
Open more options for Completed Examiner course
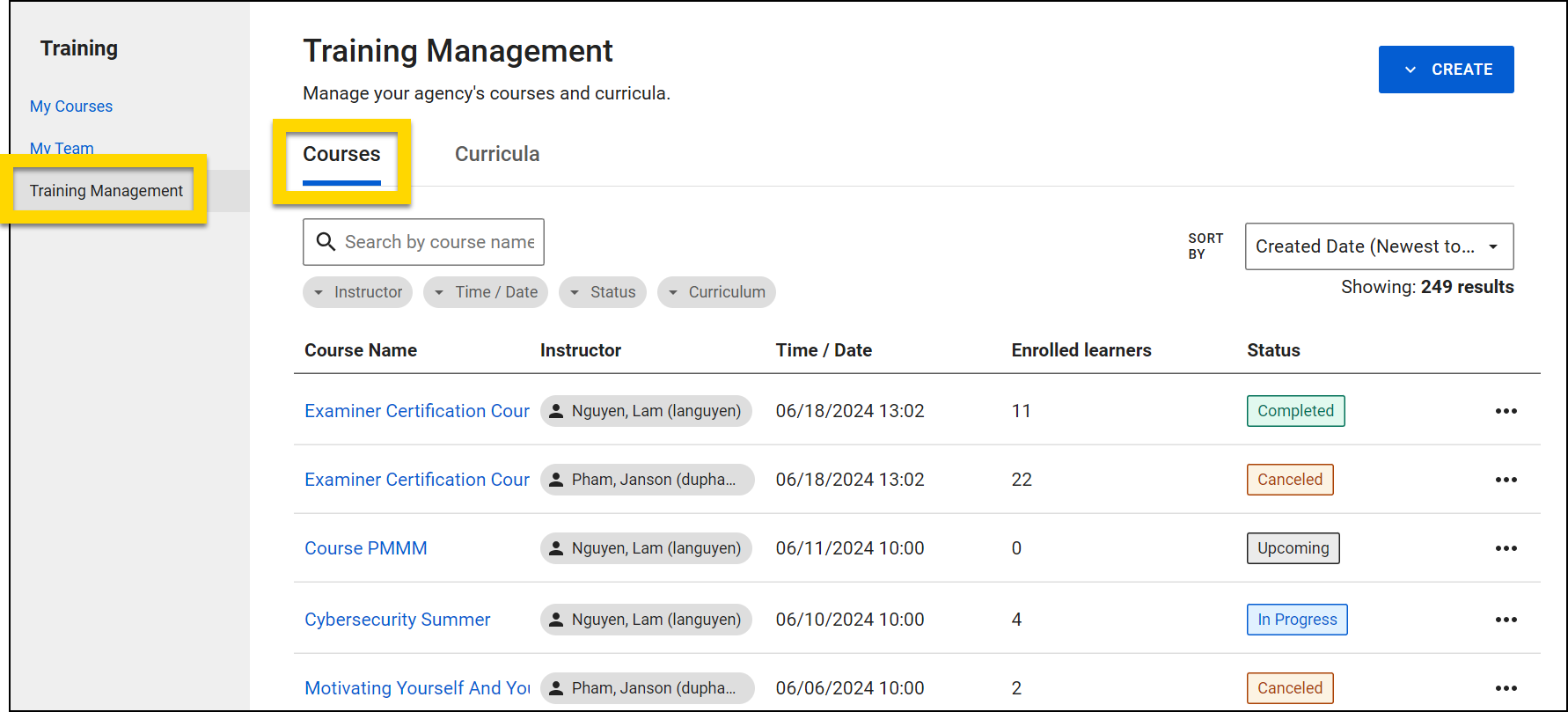pos(1506,411)
